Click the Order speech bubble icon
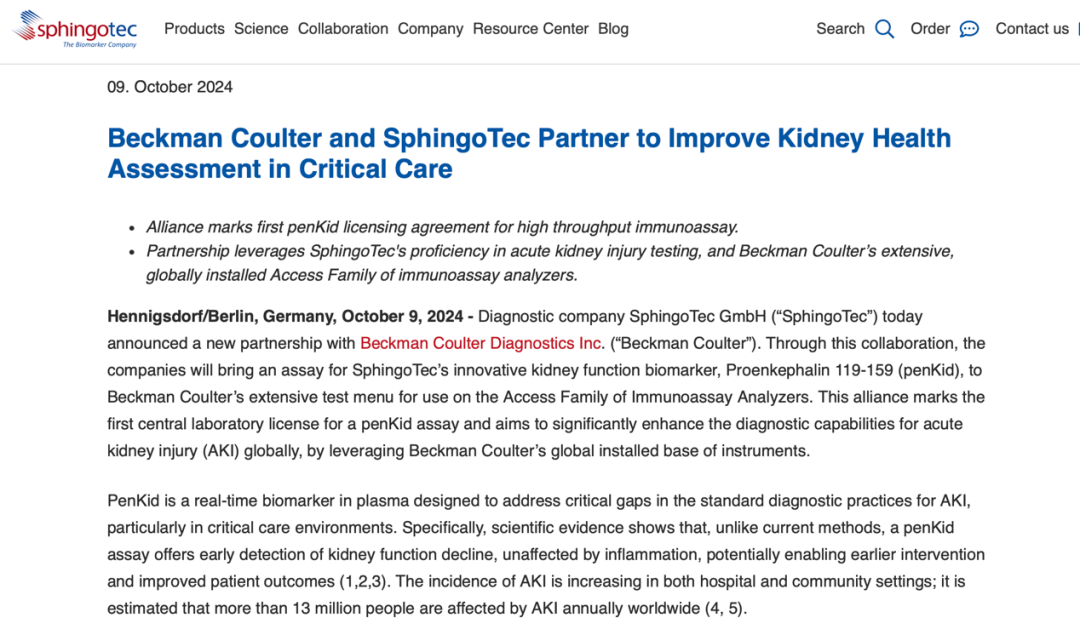1080x635 pixels. click(x=969, y=29)
